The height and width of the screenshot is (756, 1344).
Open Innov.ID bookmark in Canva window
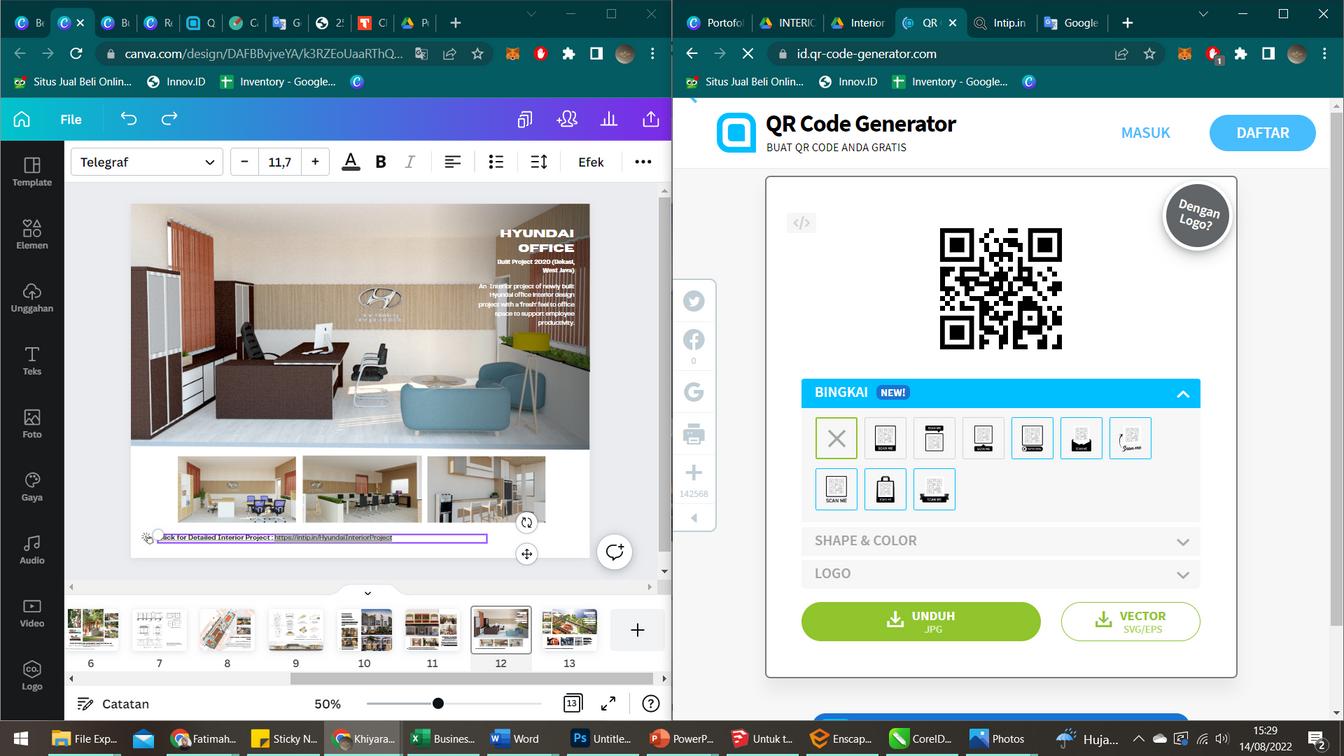[176, 82]
